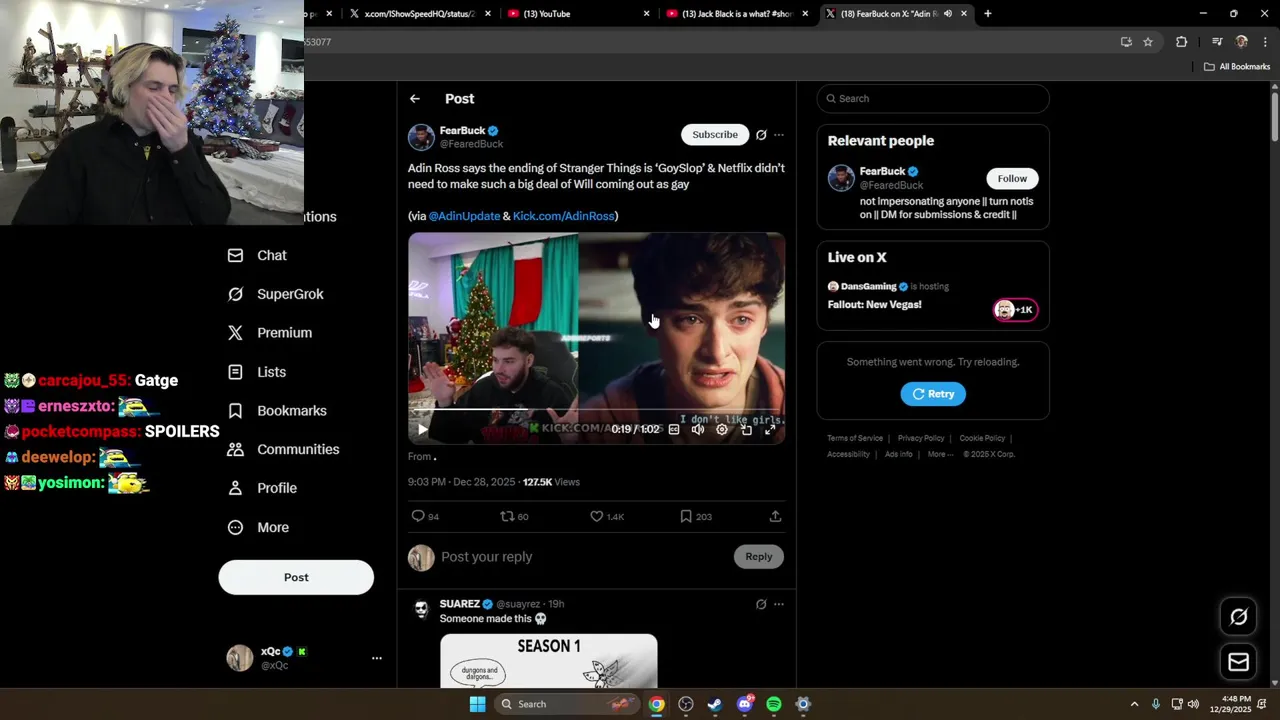The width and height of the screenshot is (1280, 720).
Task: Open the All Bookmarks folder
Action: tap(1237, 67)
